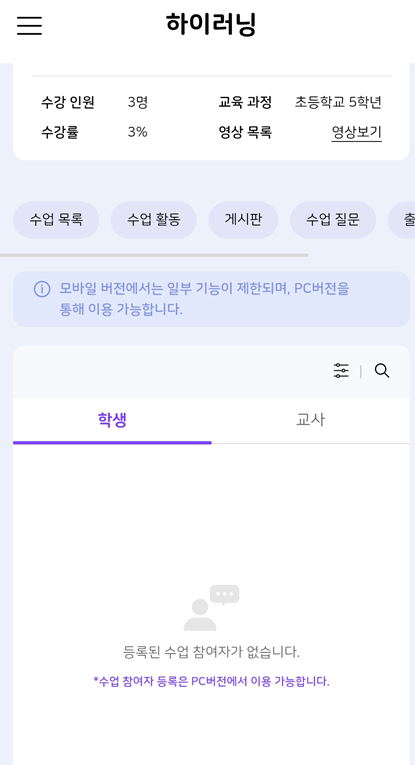Tap the 수강률 3% value
The image size is (415, 765).
[x=138, y=132]
